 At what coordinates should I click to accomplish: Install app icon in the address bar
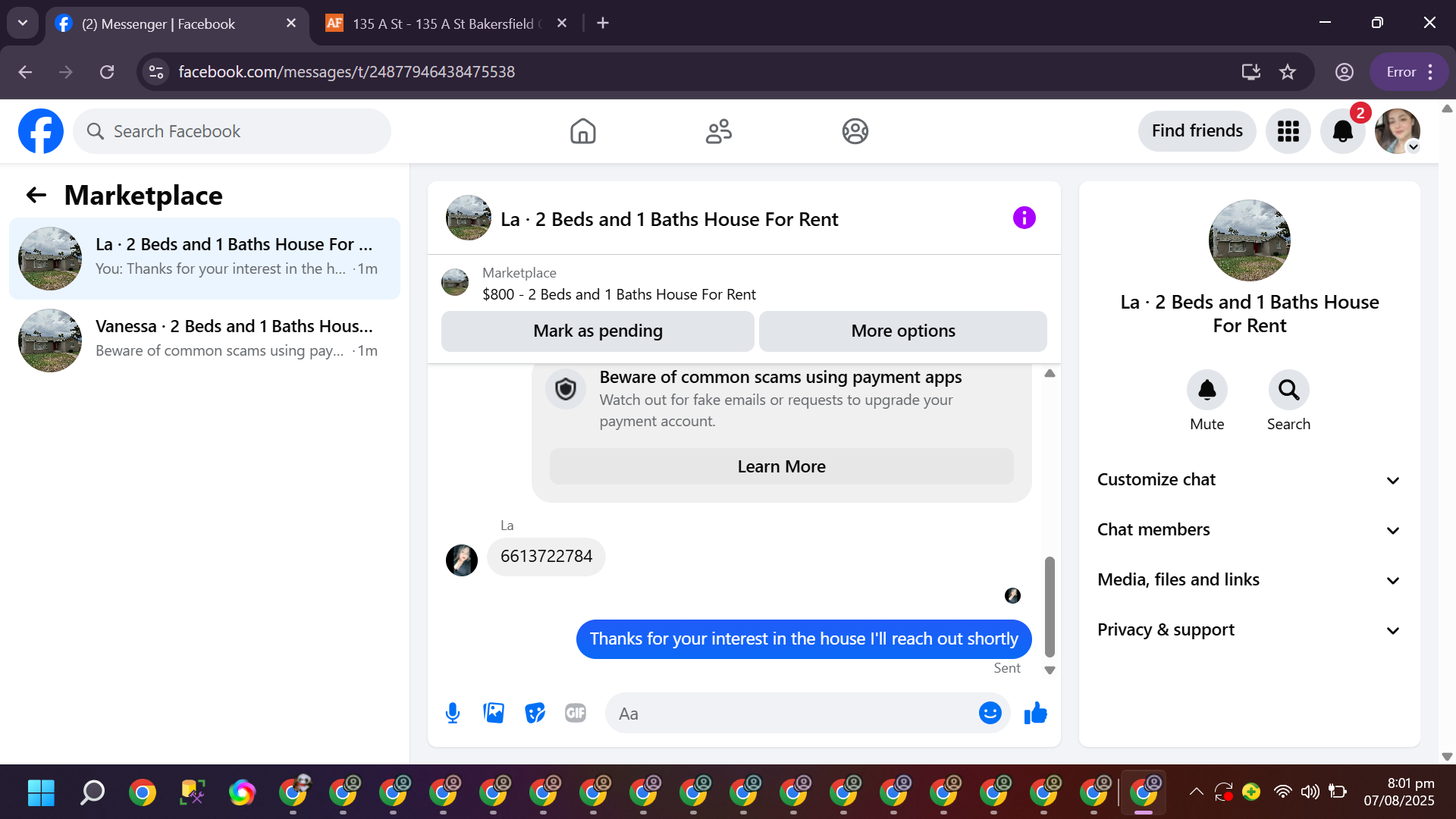1250,72
